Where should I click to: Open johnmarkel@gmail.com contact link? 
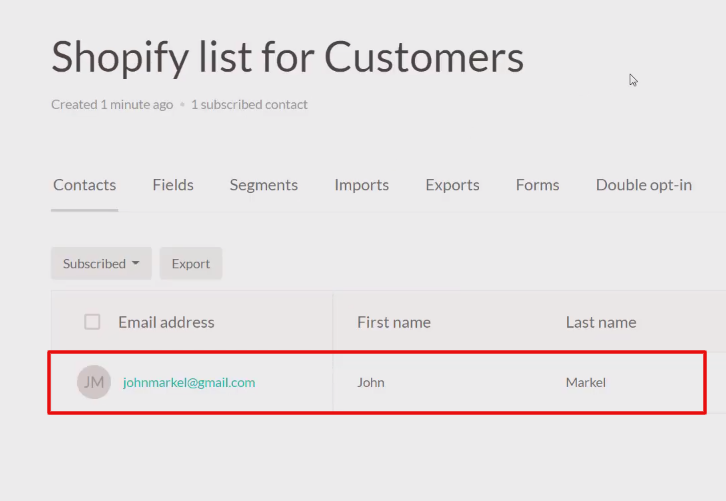pos(189,382)
